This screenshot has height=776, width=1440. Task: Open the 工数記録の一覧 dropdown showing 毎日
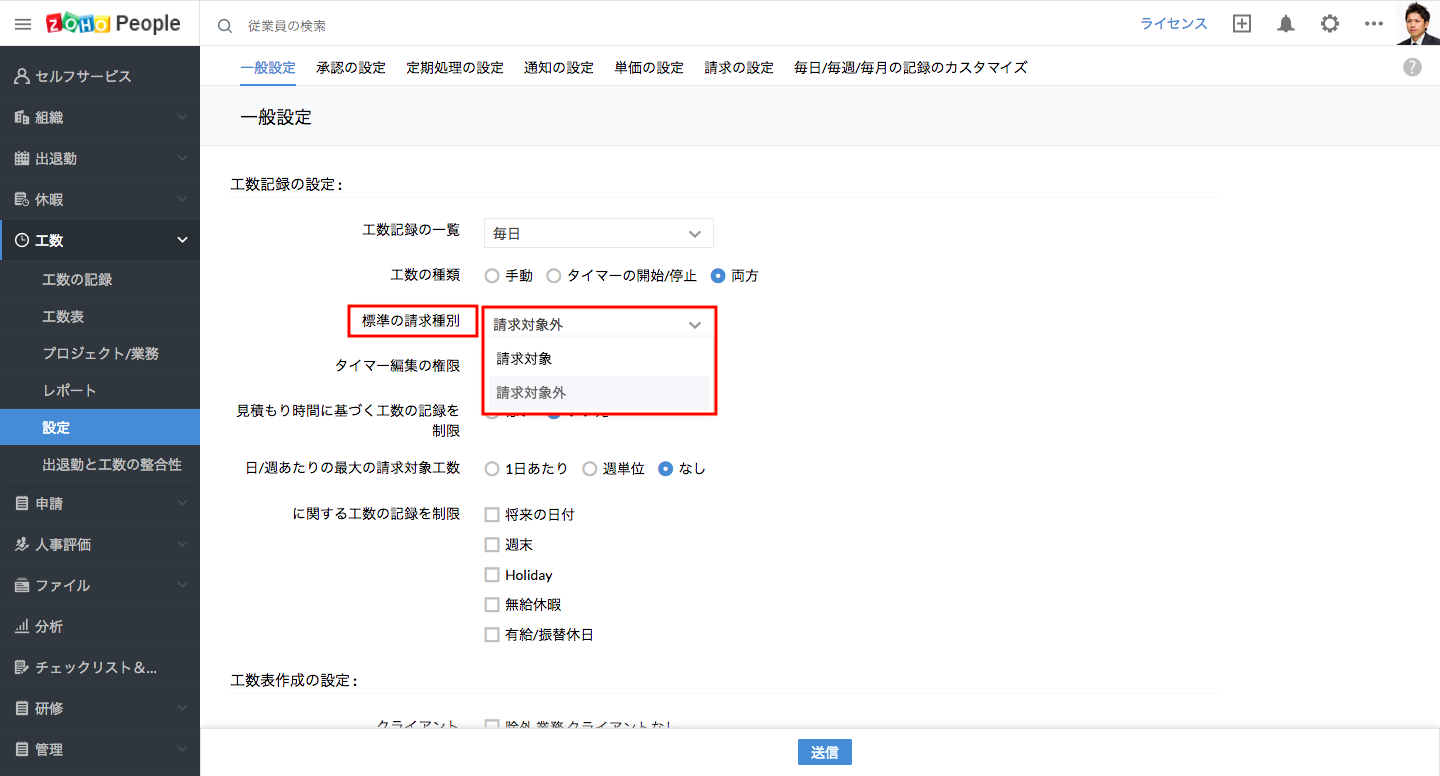[598, 233]
